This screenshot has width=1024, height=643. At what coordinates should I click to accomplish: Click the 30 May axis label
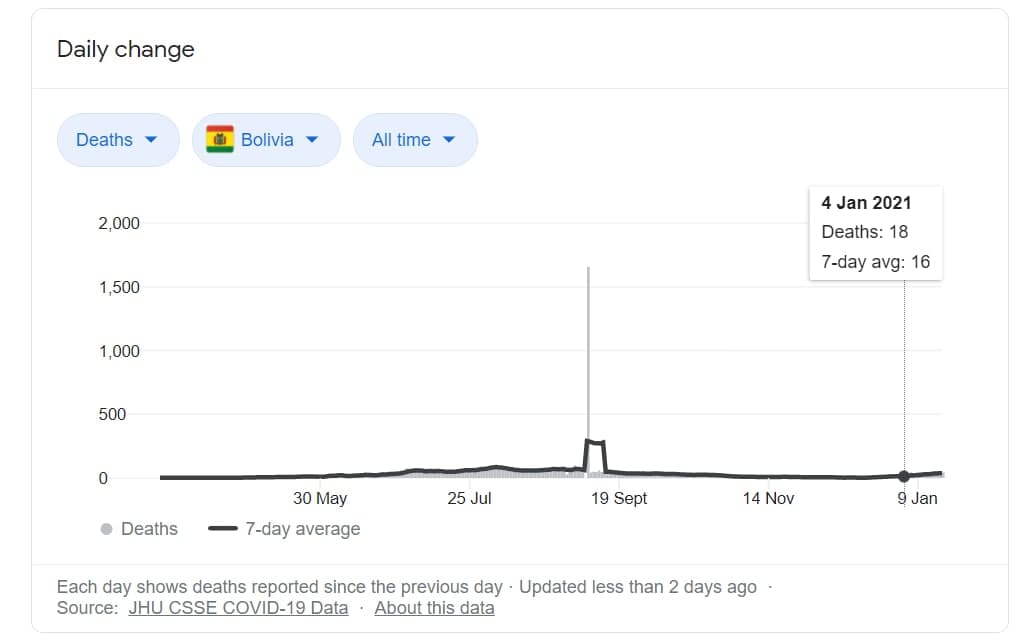(x=320, y=498)
